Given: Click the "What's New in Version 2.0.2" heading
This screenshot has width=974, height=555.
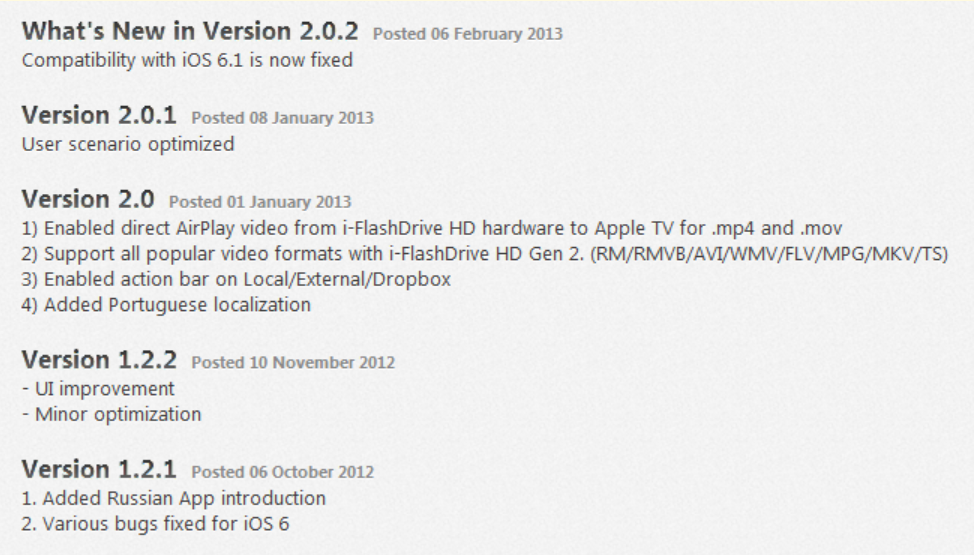Looking at the screenshot, I should (190, 31).
